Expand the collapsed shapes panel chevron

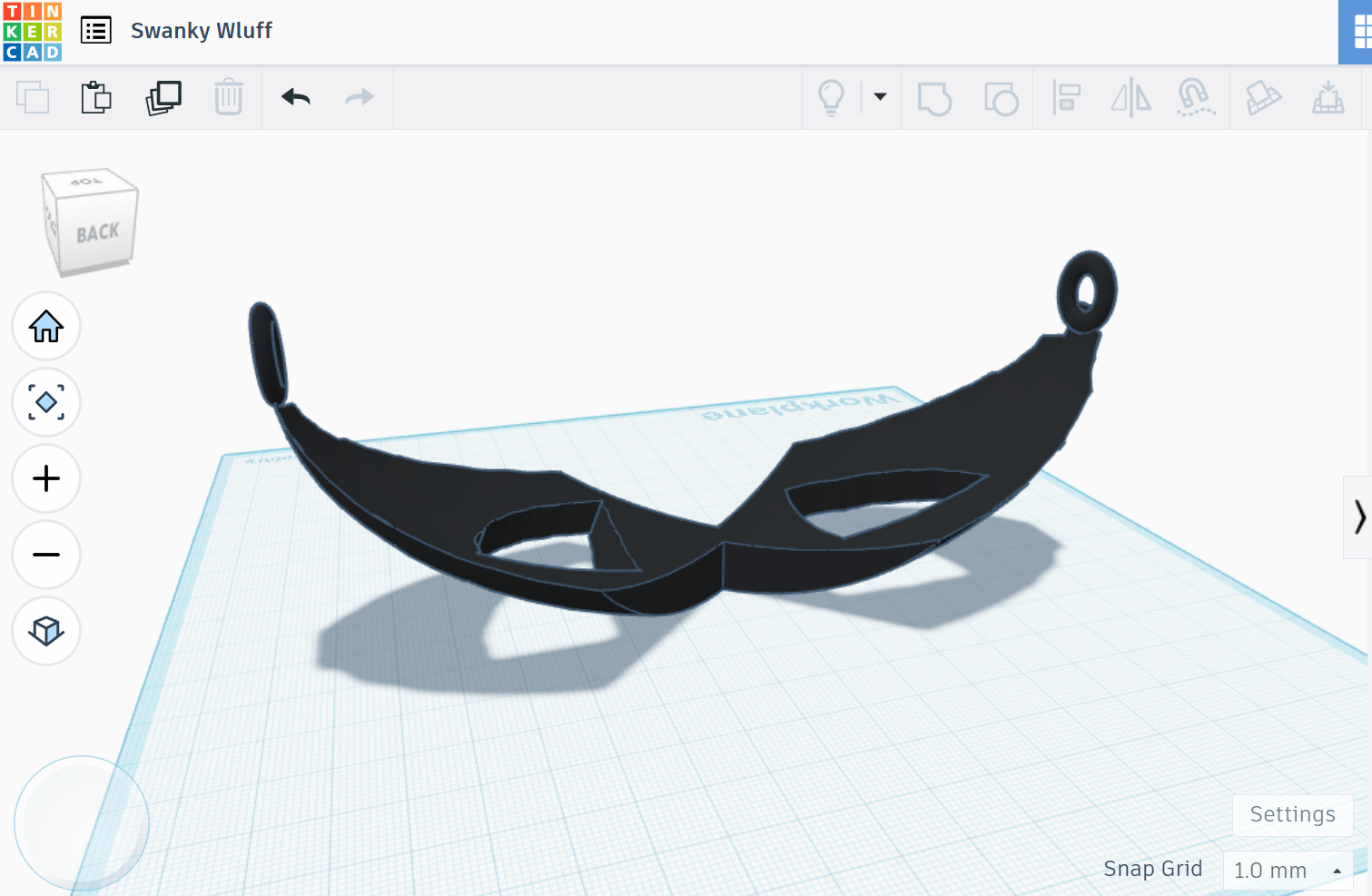tap(1358, 517)
